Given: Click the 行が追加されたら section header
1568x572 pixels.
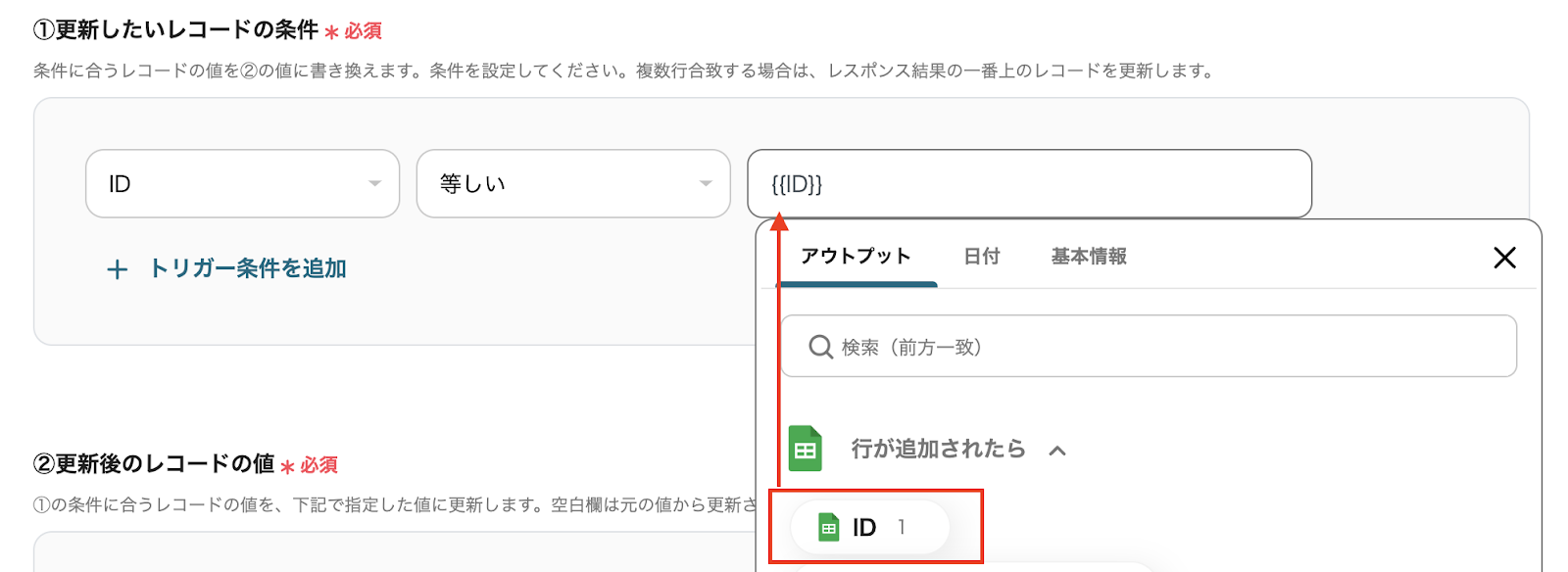Looking at the screenshot, I should coord(938,450).
